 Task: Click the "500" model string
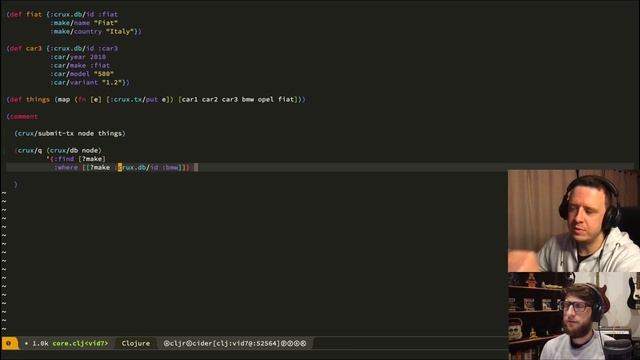(104, 74)
